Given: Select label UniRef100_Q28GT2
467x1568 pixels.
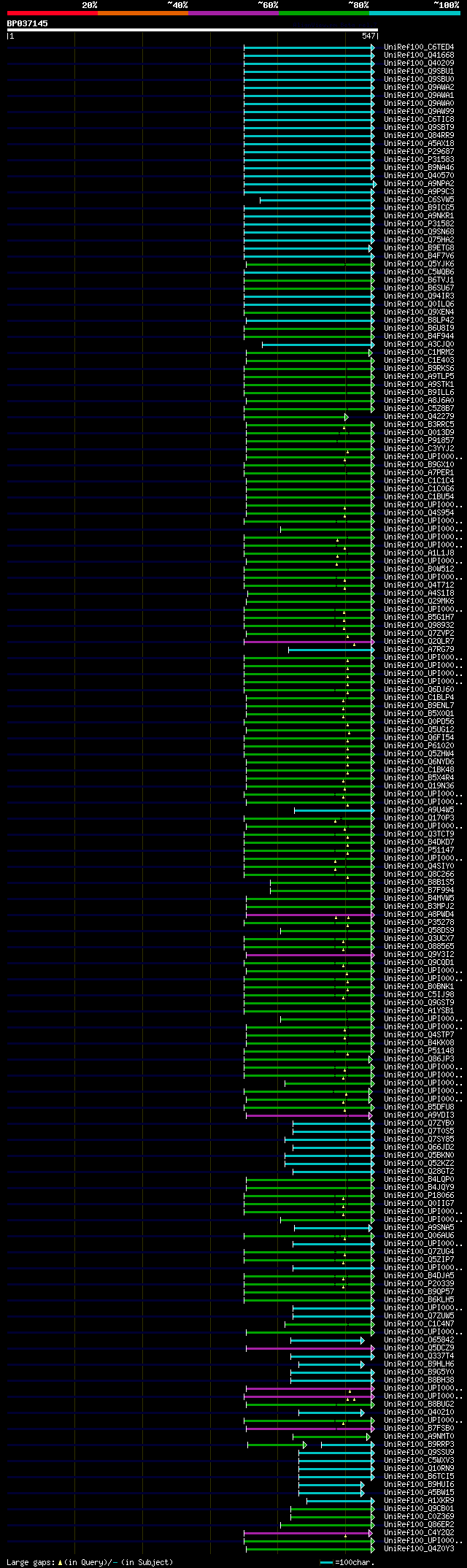Looking at the screenshot, I should click(419, 1171).
